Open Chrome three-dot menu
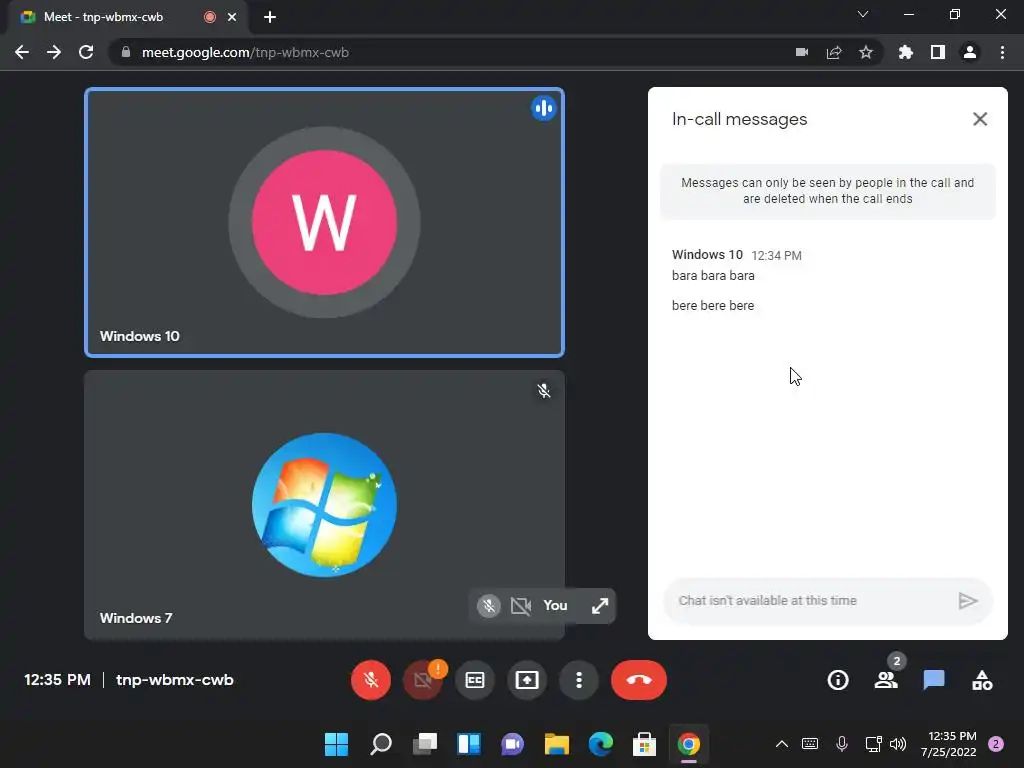This screenshot has height=768, width=1024. (1002, 52)
